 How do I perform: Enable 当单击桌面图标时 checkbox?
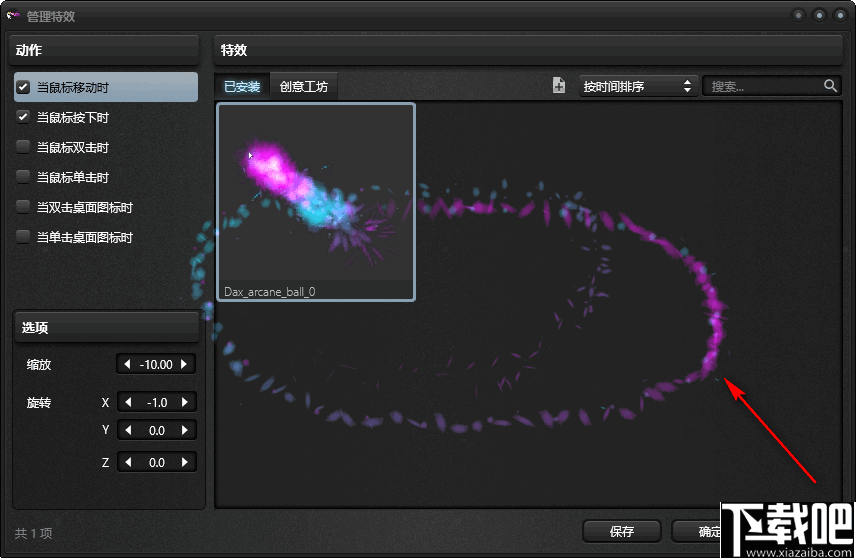[23, 237]
